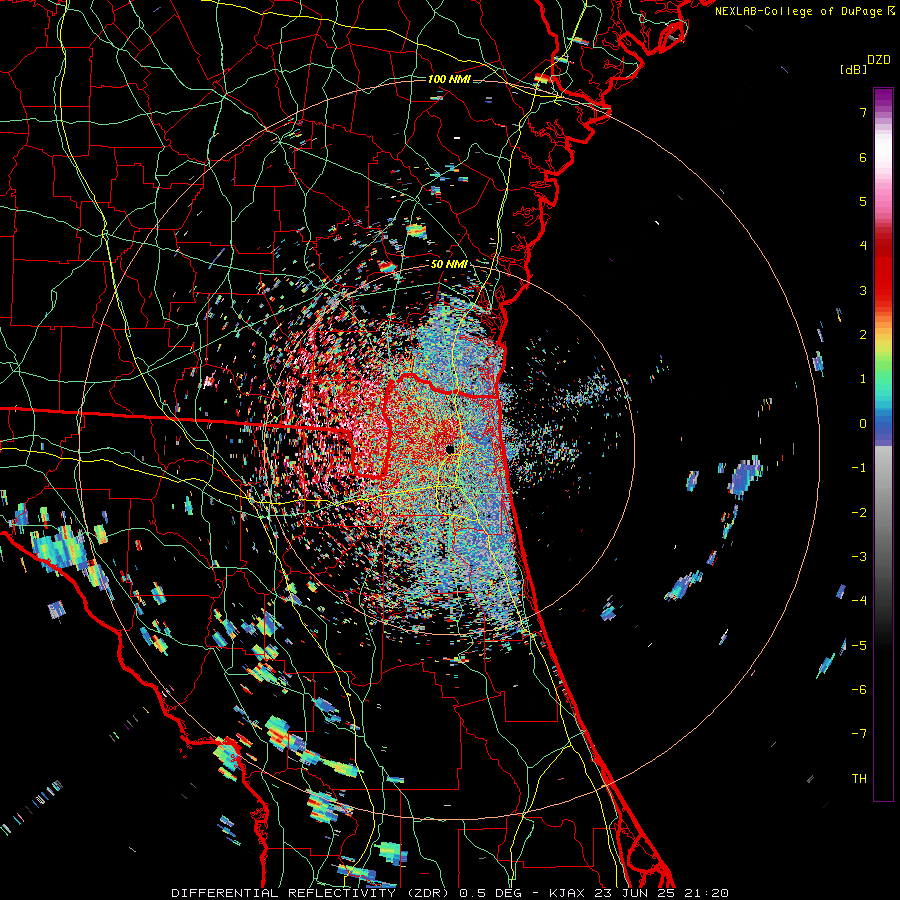Viewport: 900px width, 900px height.
Task: Click the Differential Reflectivity product caption at bottom
Action: coord(450,893)
